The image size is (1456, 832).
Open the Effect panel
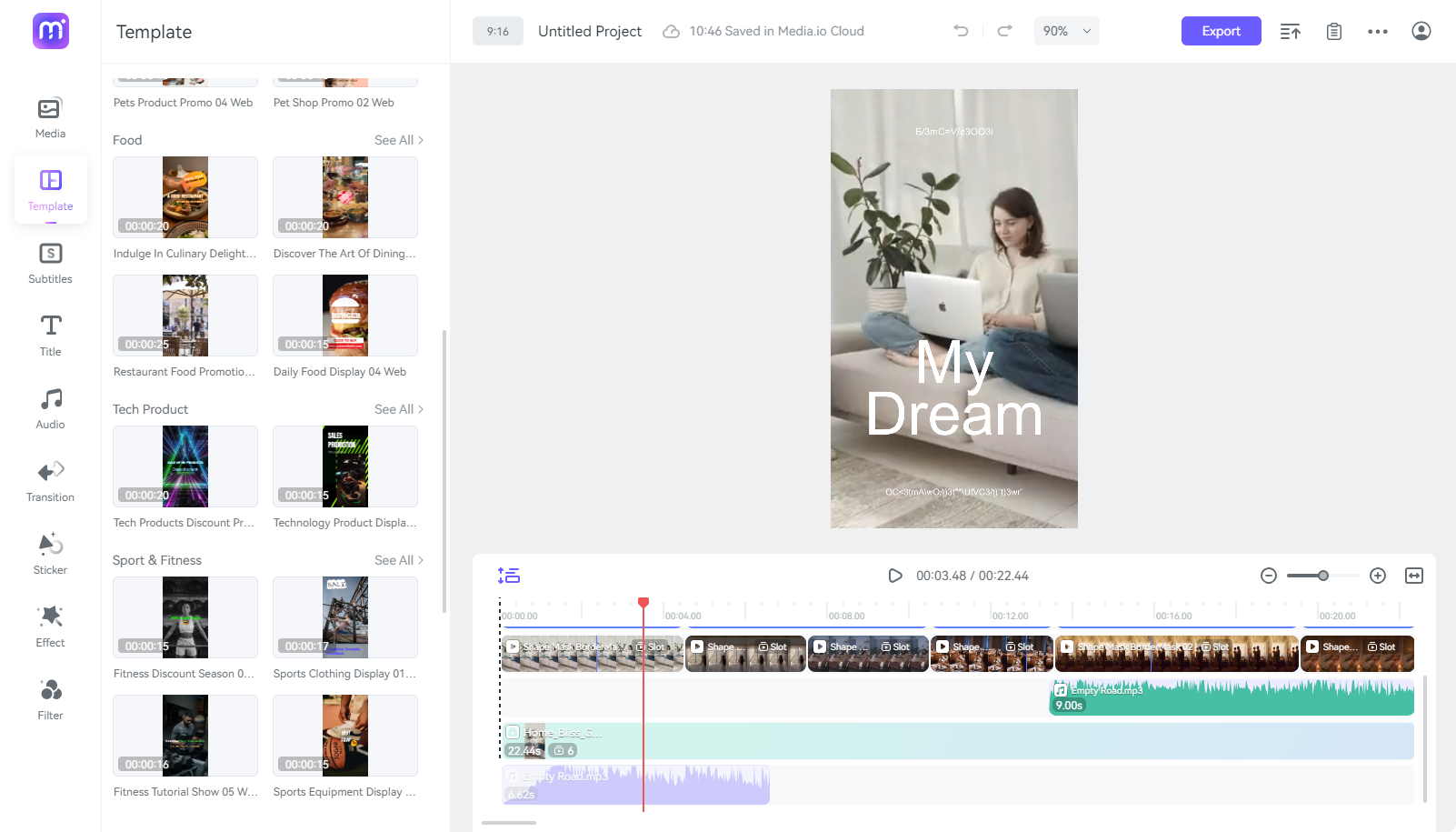point(50,627)
